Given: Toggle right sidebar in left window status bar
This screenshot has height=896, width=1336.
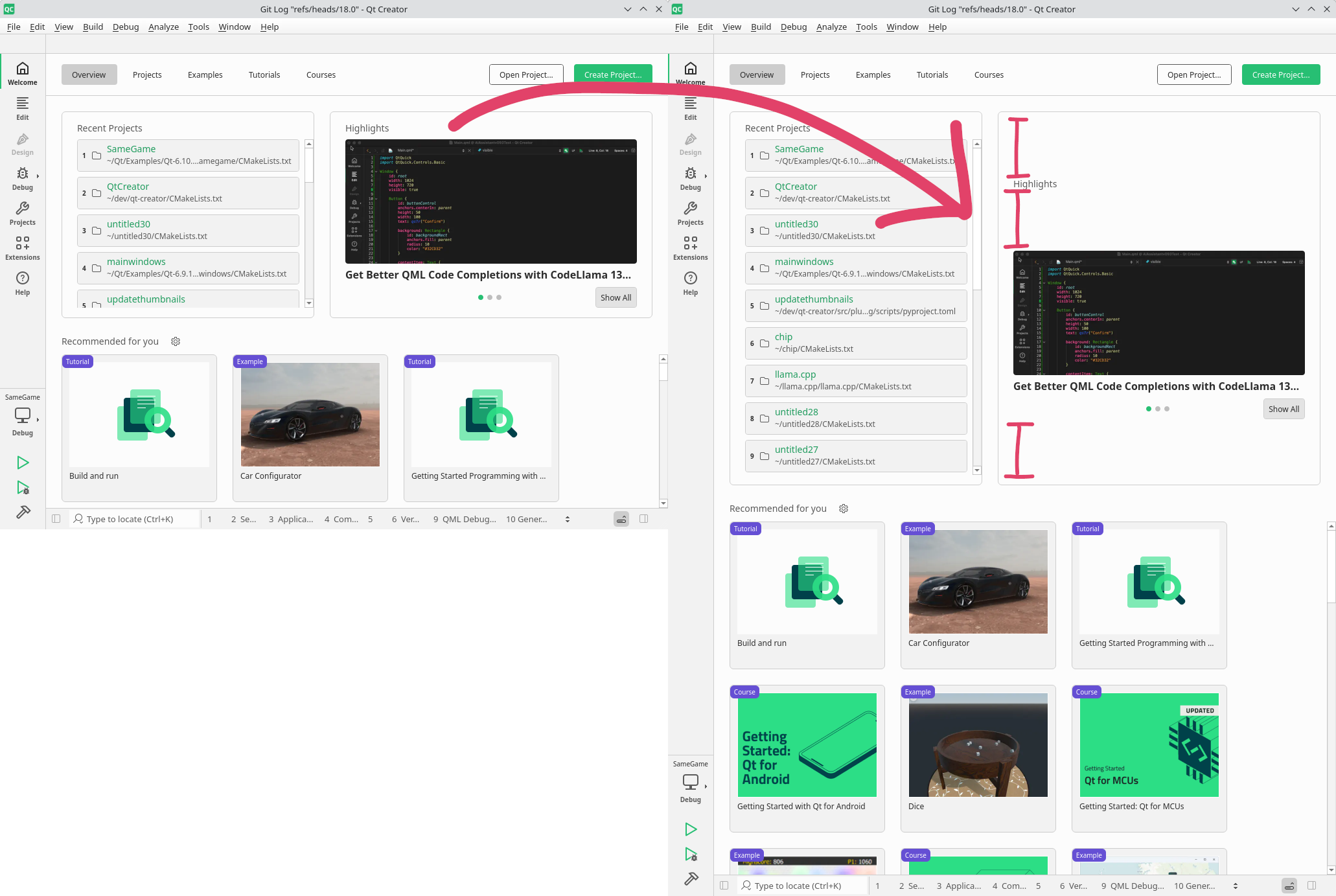Looking at the screenshot, I should 644,519.
